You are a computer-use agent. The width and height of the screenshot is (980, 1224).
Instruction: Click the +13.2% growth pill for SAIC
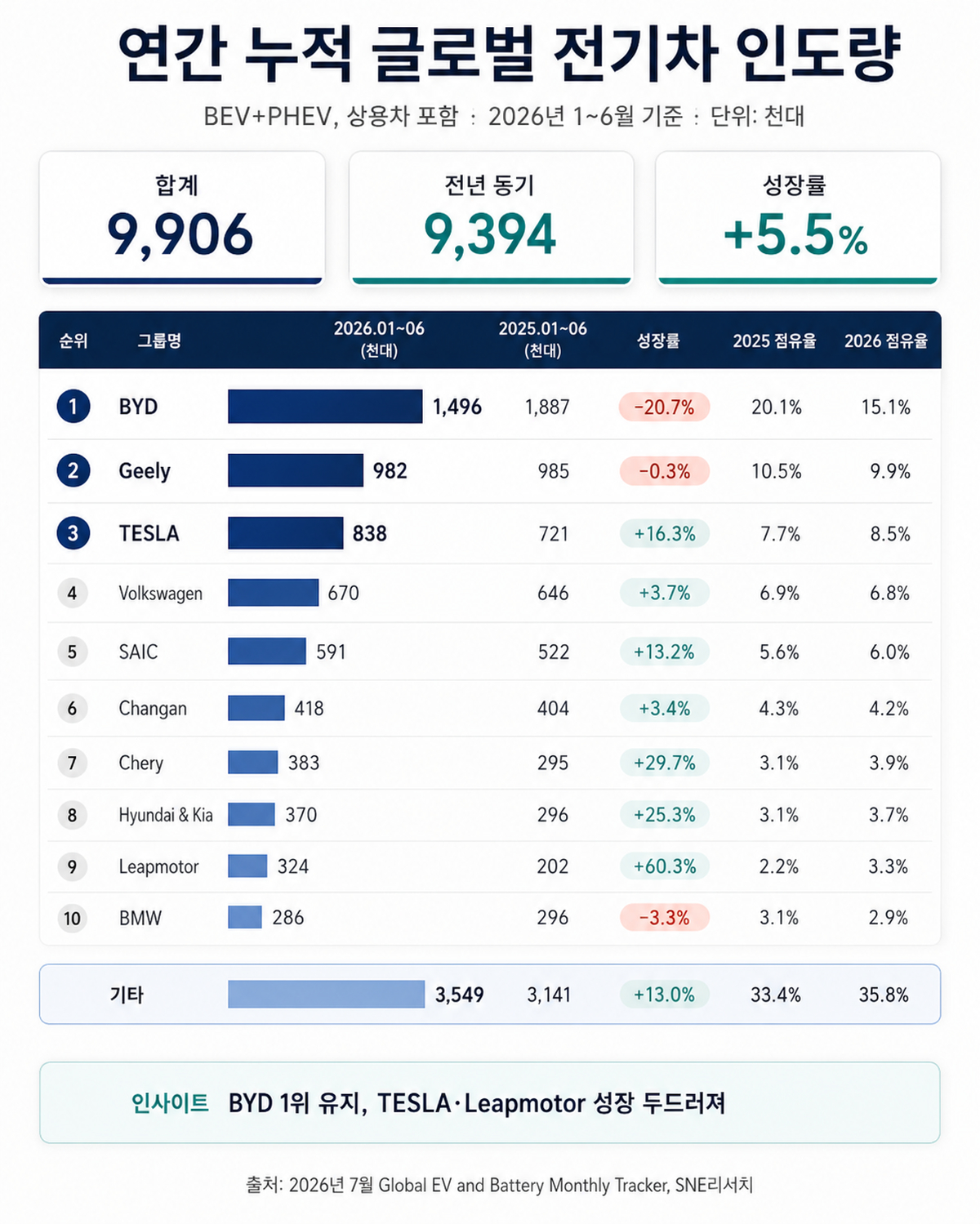click(x=664, y=652)
